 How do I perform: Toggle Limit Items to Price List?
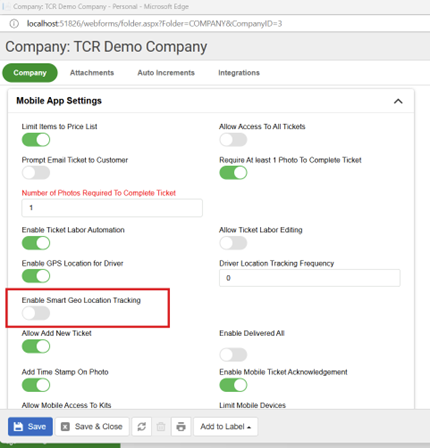tap(36, 140)
